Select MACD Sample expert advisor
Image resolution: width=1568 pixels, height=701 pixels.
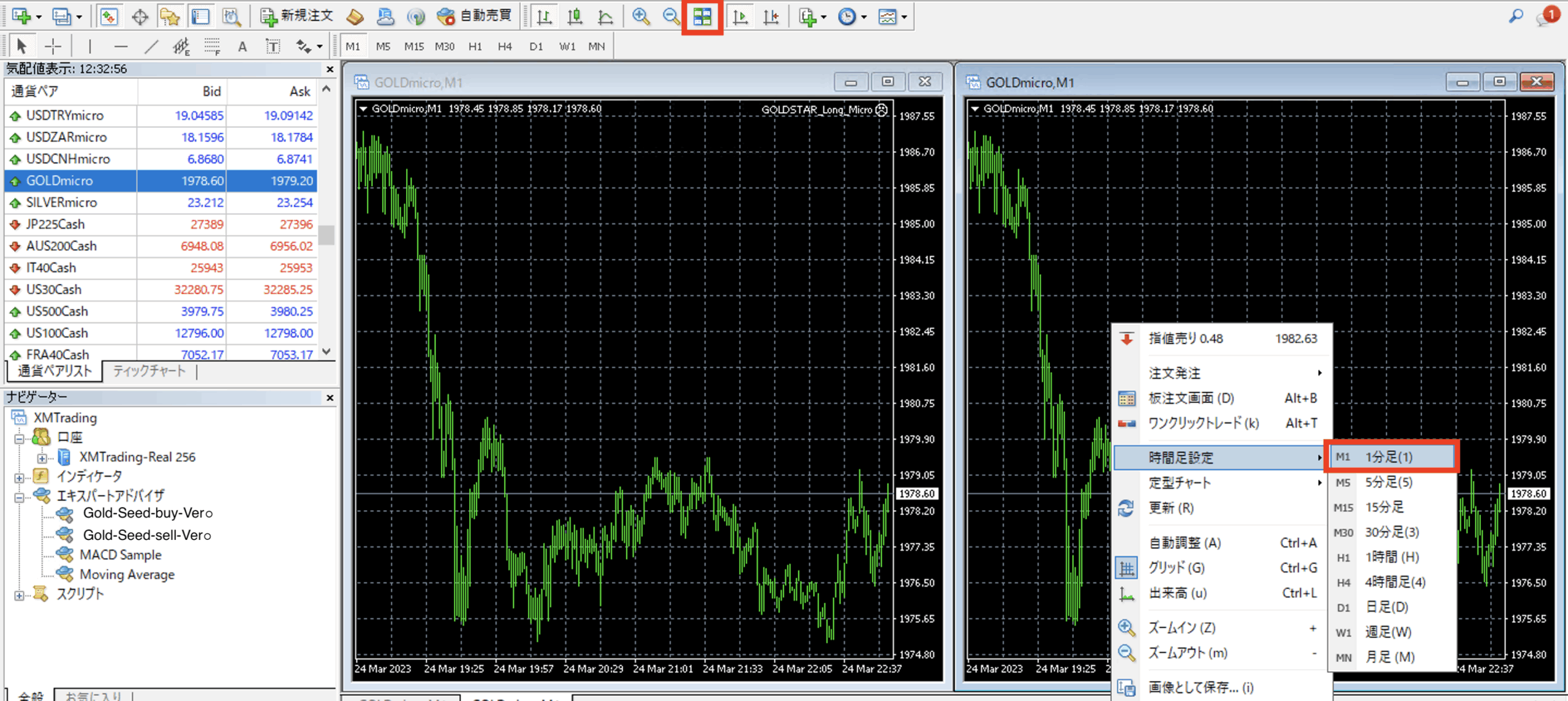click(x=121, y=555)
